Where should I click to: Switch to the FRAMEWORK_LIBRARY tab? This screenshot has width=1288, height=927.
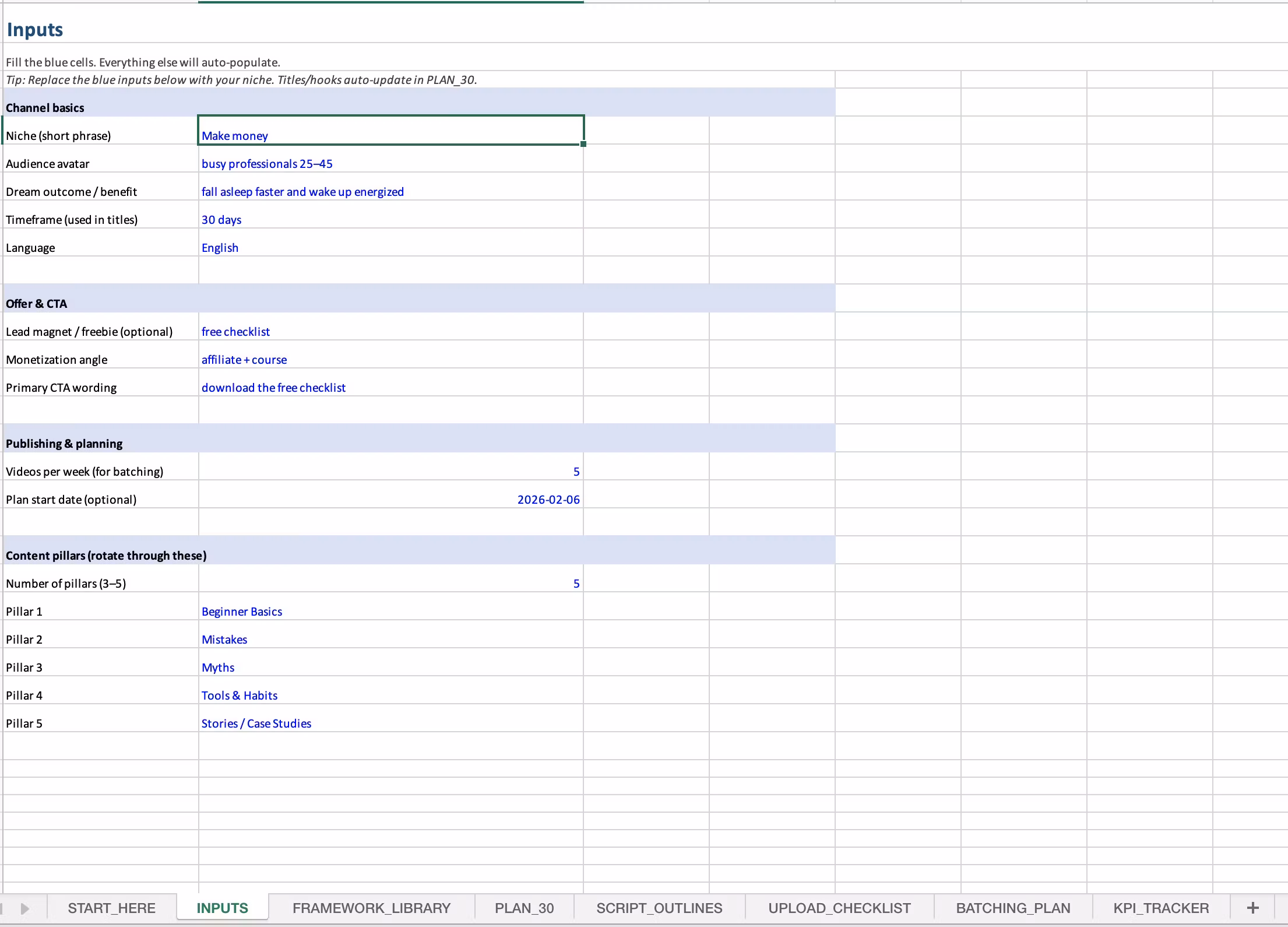(x=371, y=908)
